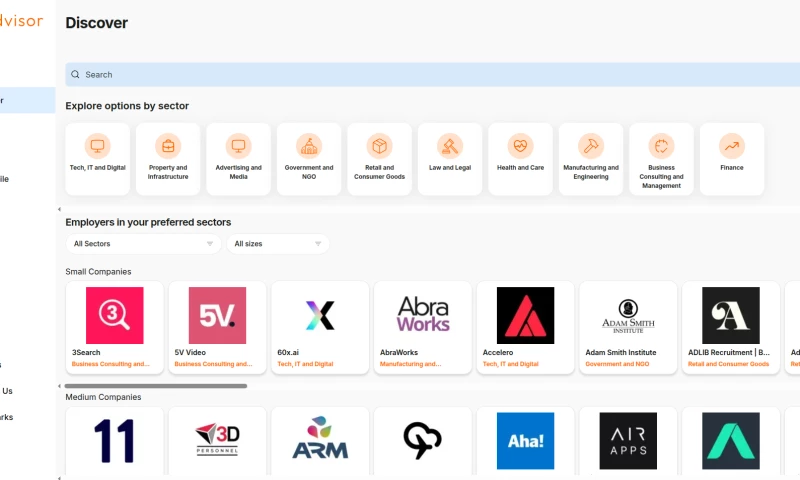The height and width of the screenshot is (480, 800).
Task: Click the left arrow of Small Companies scrollbar
Action: pyautogui.click(x=59, y=386)
